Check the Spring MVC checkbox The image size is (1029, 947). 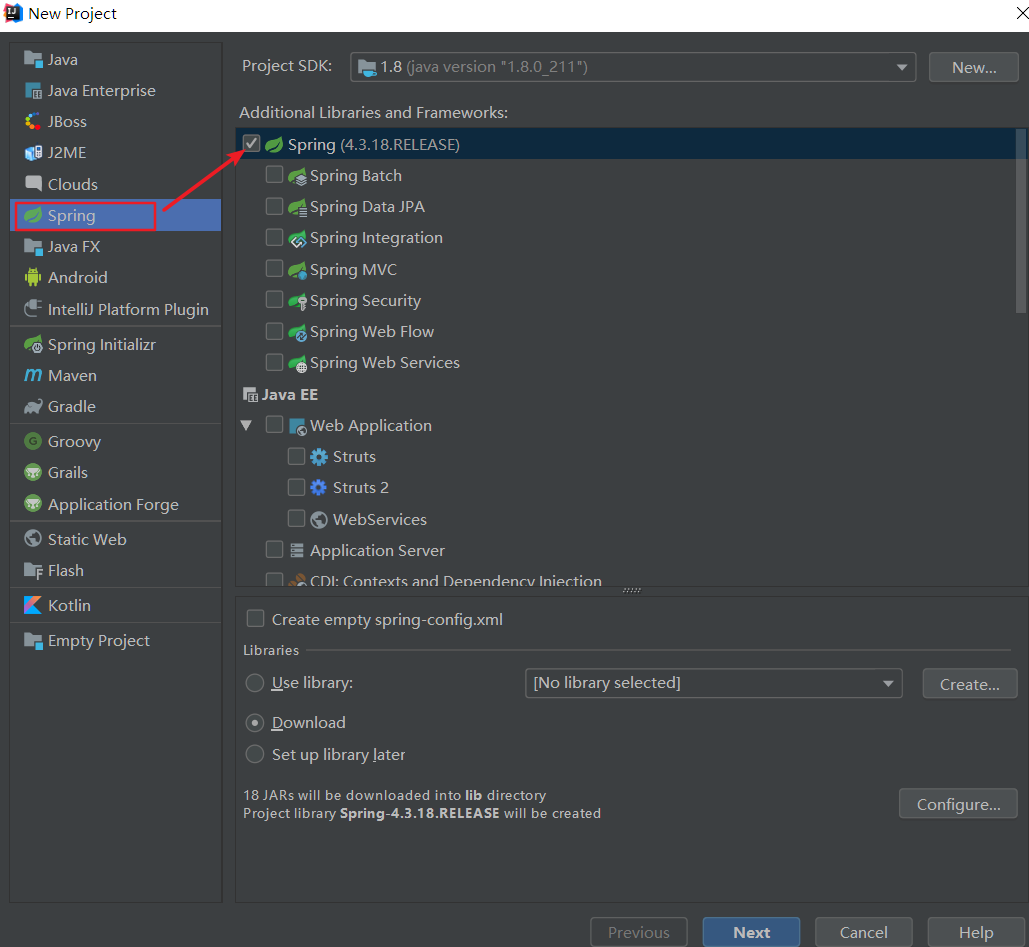pyautogui.click(x=274, y=268)
